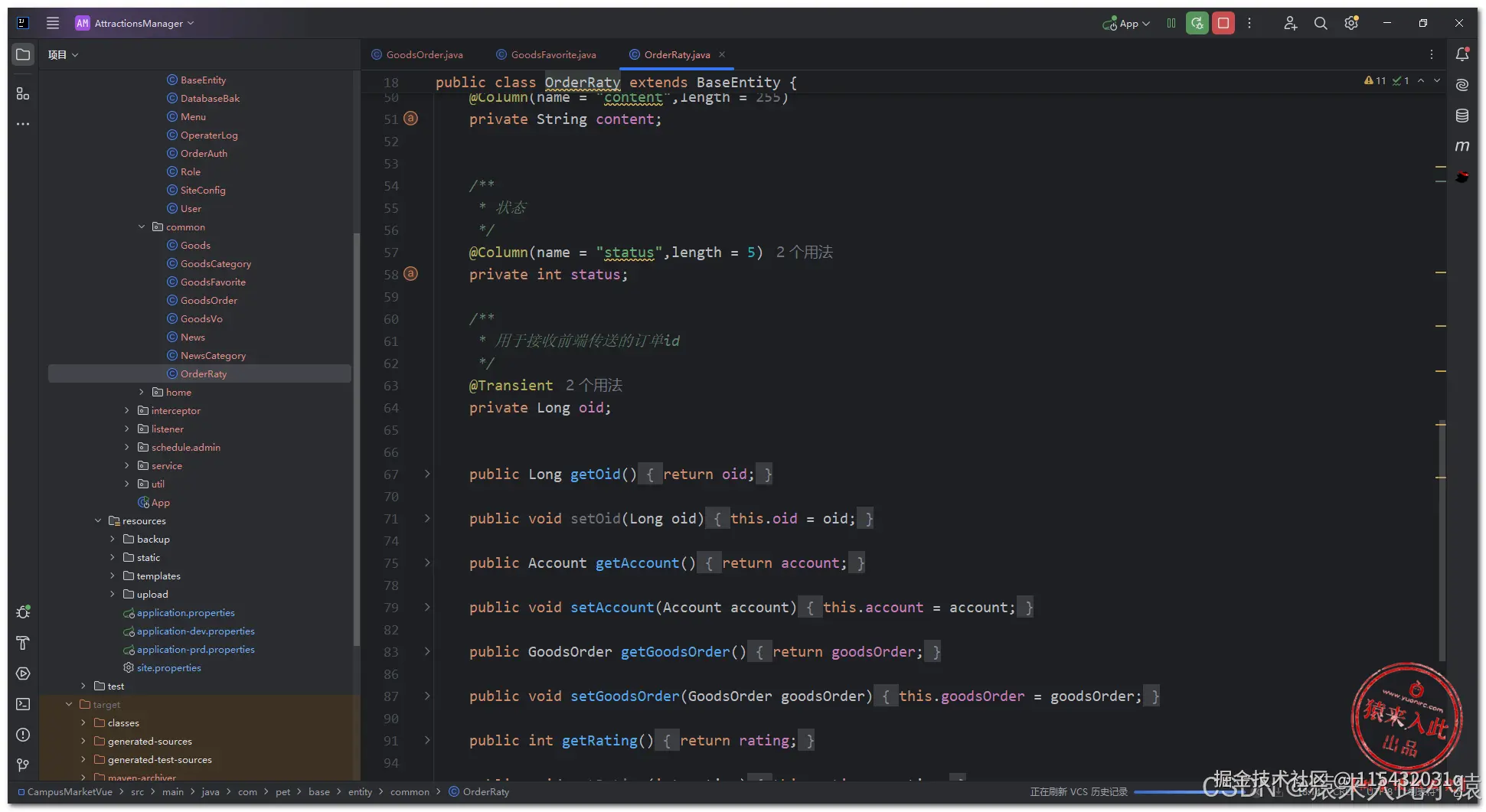This screenshot has height=812, width=1486.
Task: Jump to previous highlighted problem arrow
Action: tap(1421, 80)
